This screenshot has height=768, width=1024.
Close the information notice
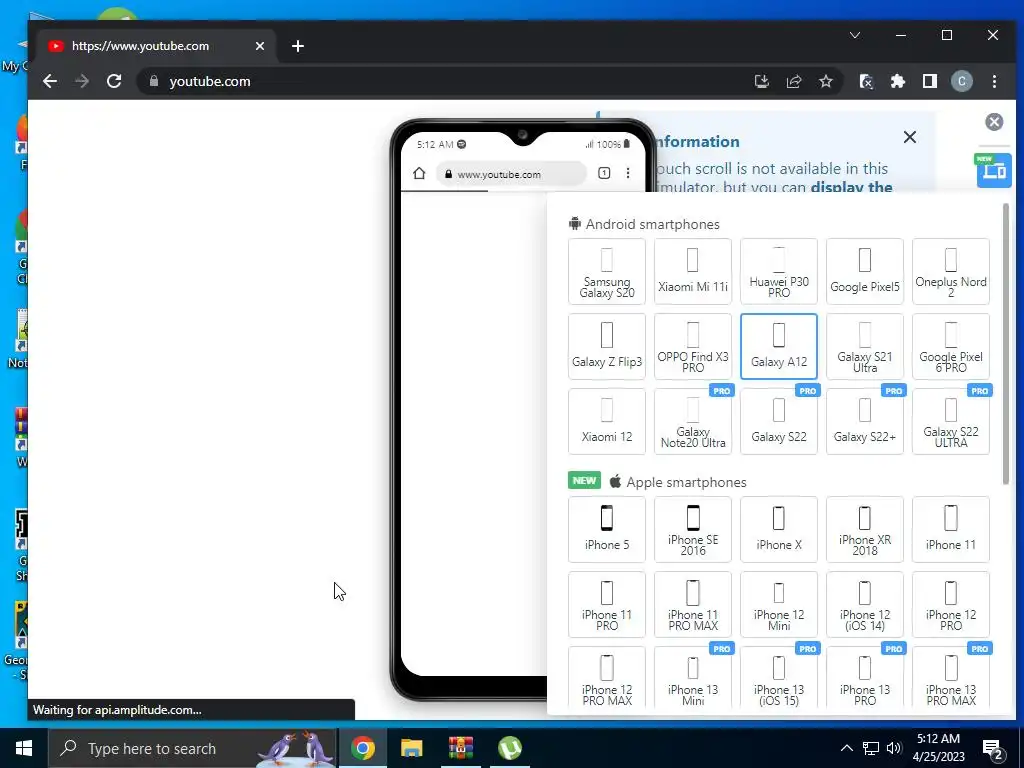910,137
